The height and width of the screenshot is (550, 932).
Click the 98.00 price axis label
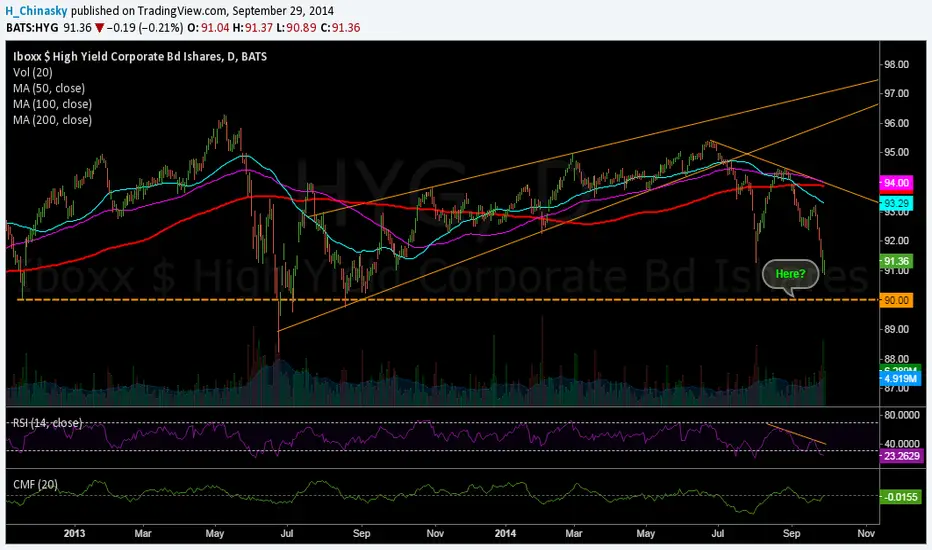tap(896, 64)
